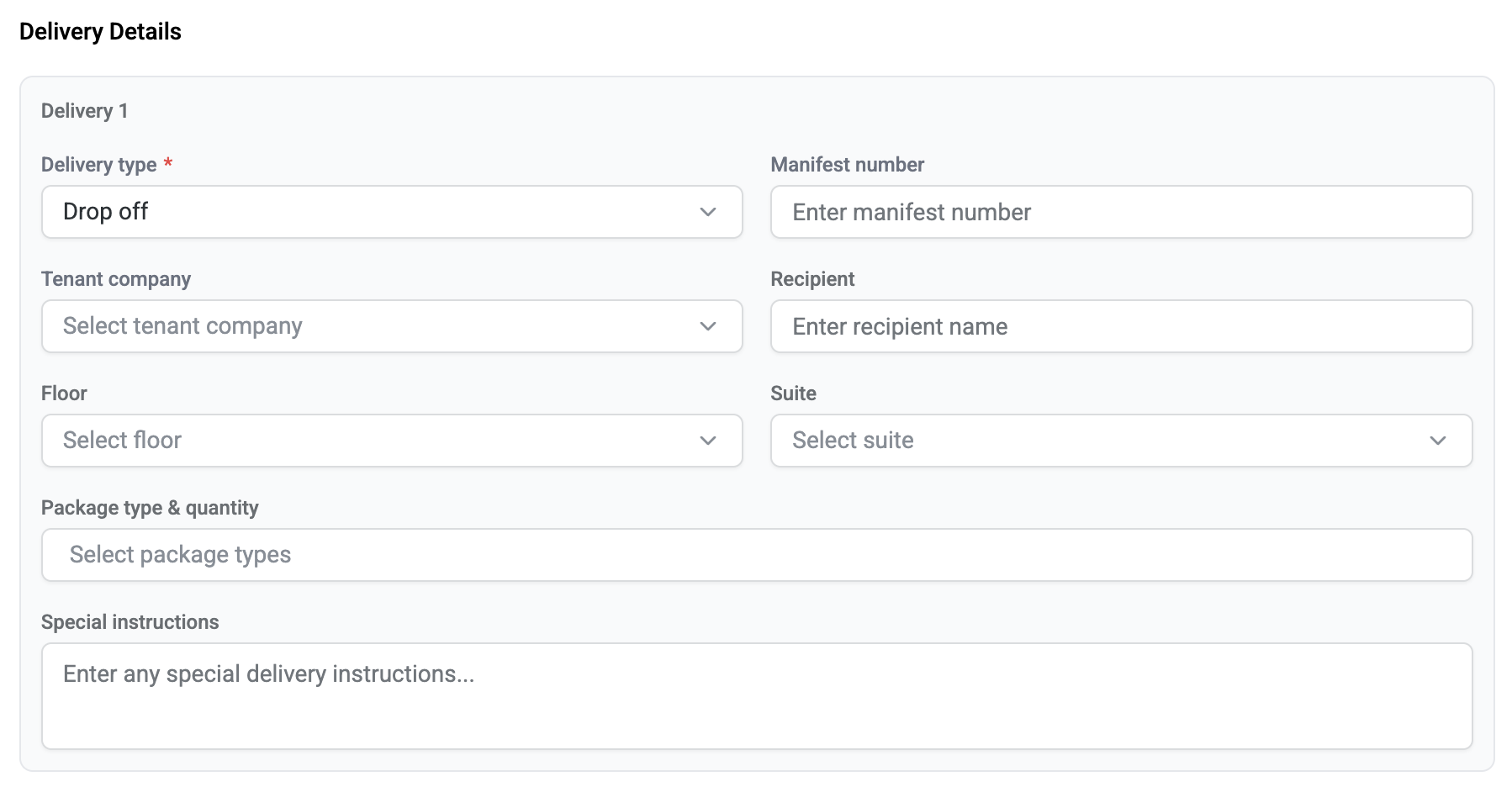Screen dimensions: 1512x787
Task: Click the 'Recipient' label text
Action: [812, 279]
